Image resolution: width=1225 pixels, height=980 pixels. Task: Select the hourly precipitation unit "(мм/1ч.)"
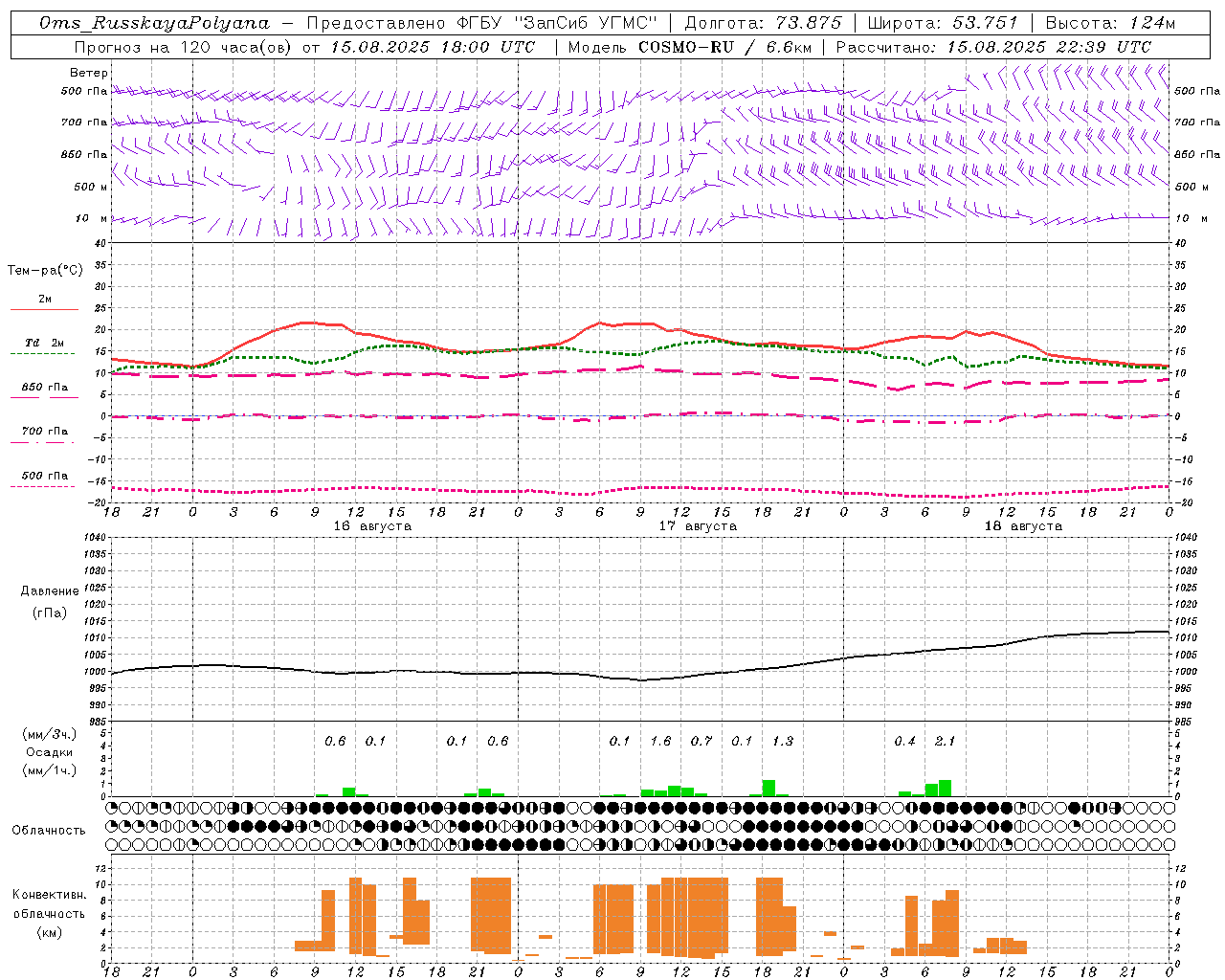pyautogui.click(x=50, y=770)
